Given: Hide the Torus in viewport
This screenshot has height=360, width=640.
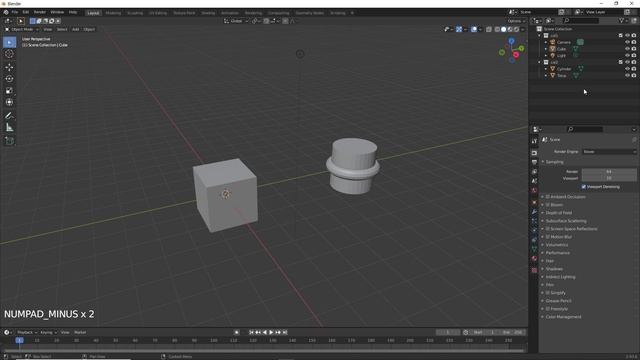Looking at the screenshot, I should 627,76.
